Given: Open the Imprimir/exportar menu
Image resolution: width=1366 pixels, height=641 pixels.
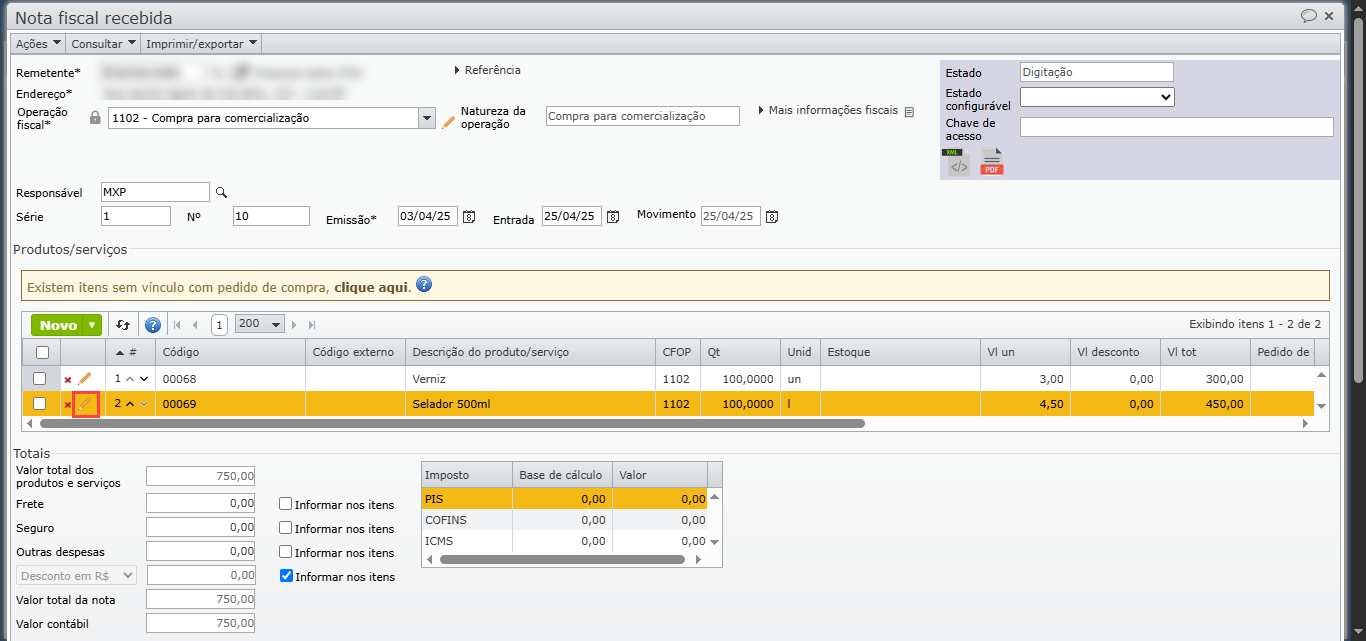Looking at the screenshot, I should click(202, 44).
